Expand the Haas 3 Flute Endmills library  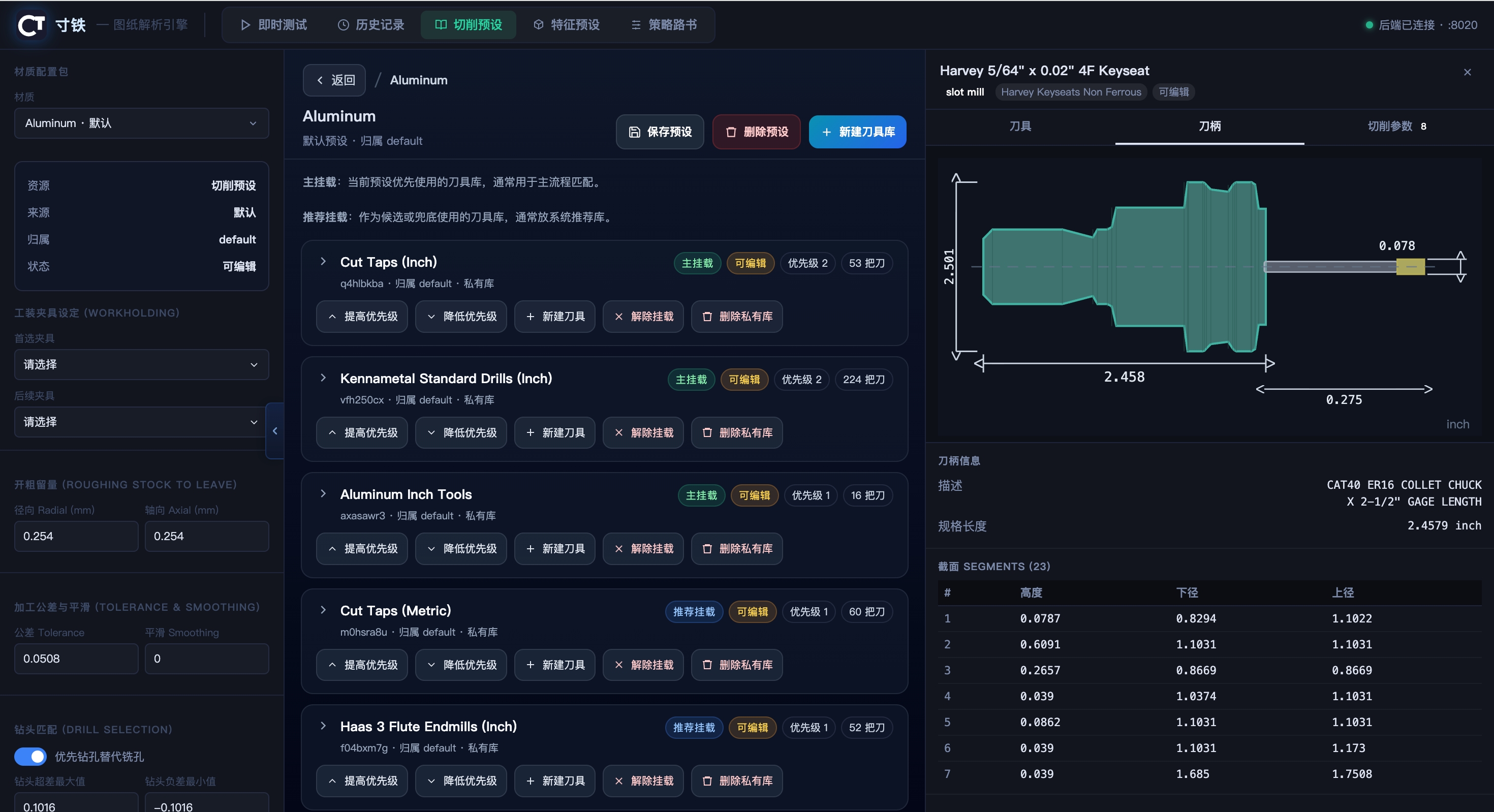click(x=323, y=726)
